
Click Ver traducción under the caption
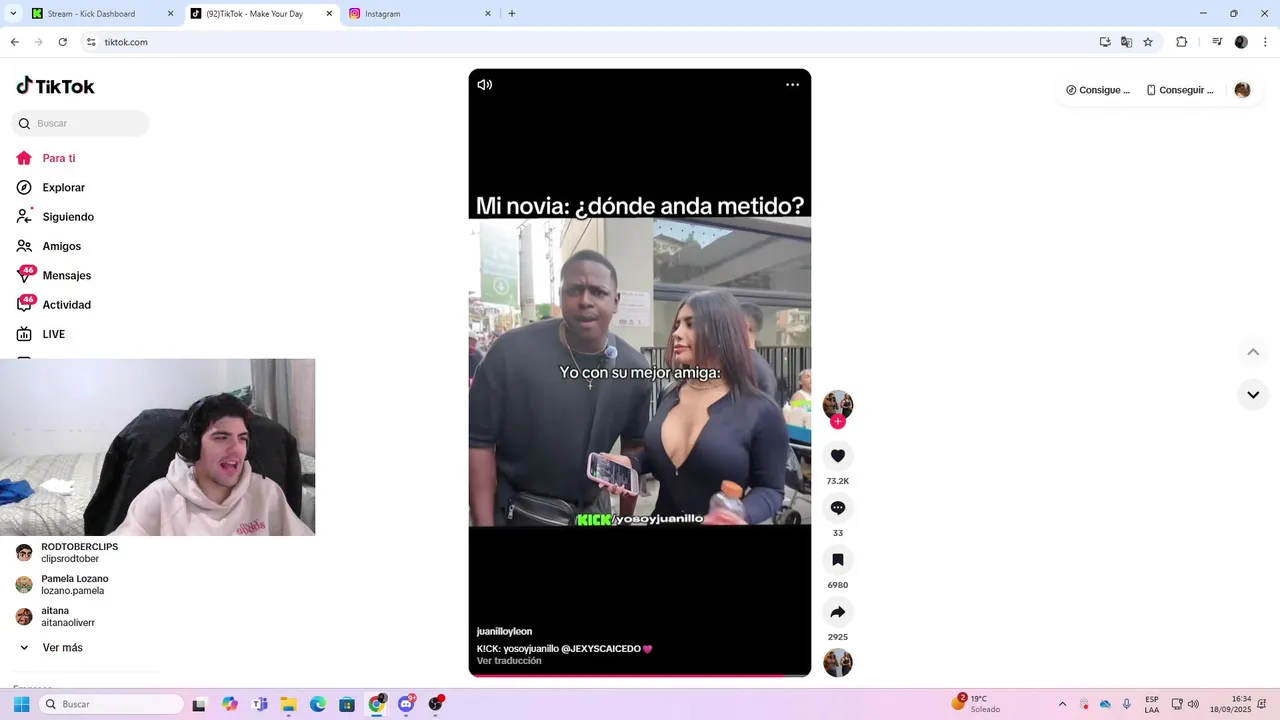coord(509,661)
